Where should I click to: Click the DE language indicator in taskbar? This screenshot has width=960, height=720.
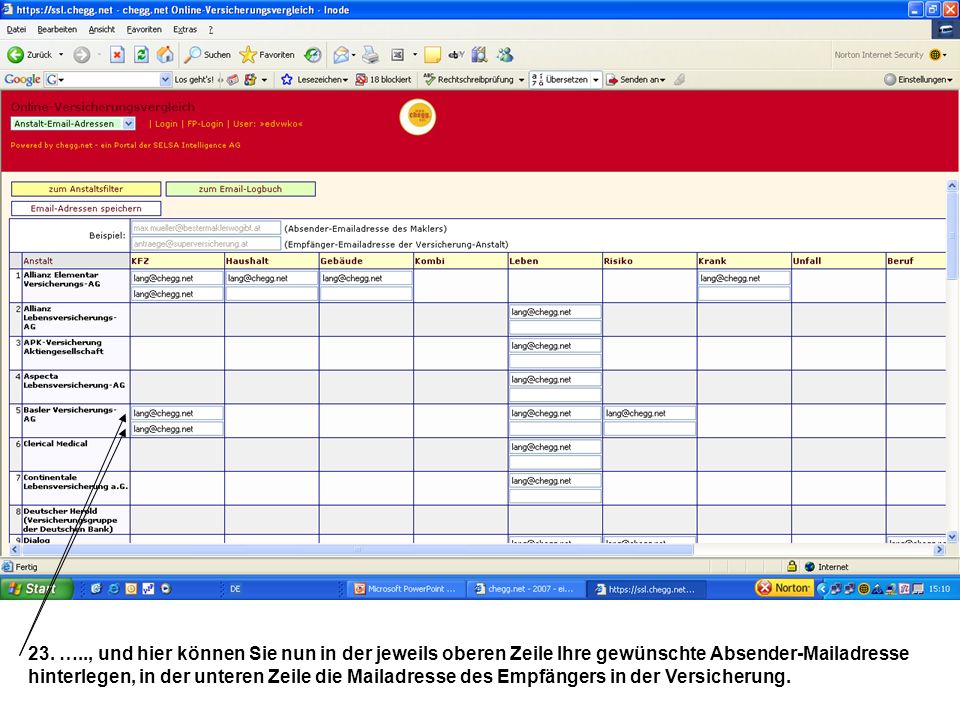(235, 589)
